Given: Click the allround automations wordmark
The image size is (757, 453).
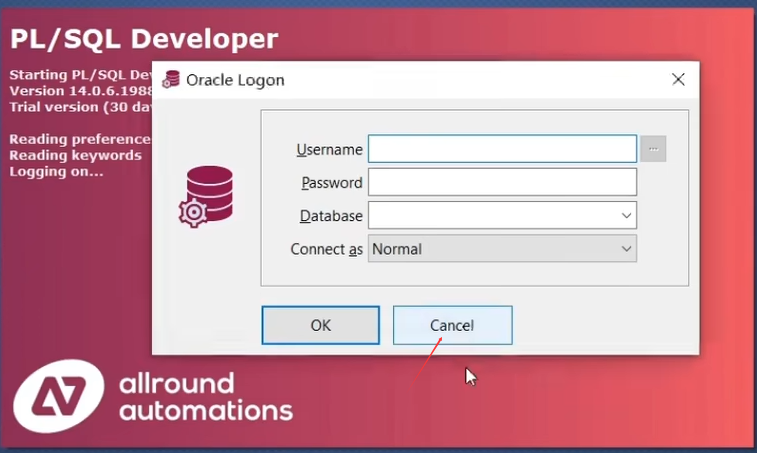Looking at the screenshot, I should click(x=206, y=397).
